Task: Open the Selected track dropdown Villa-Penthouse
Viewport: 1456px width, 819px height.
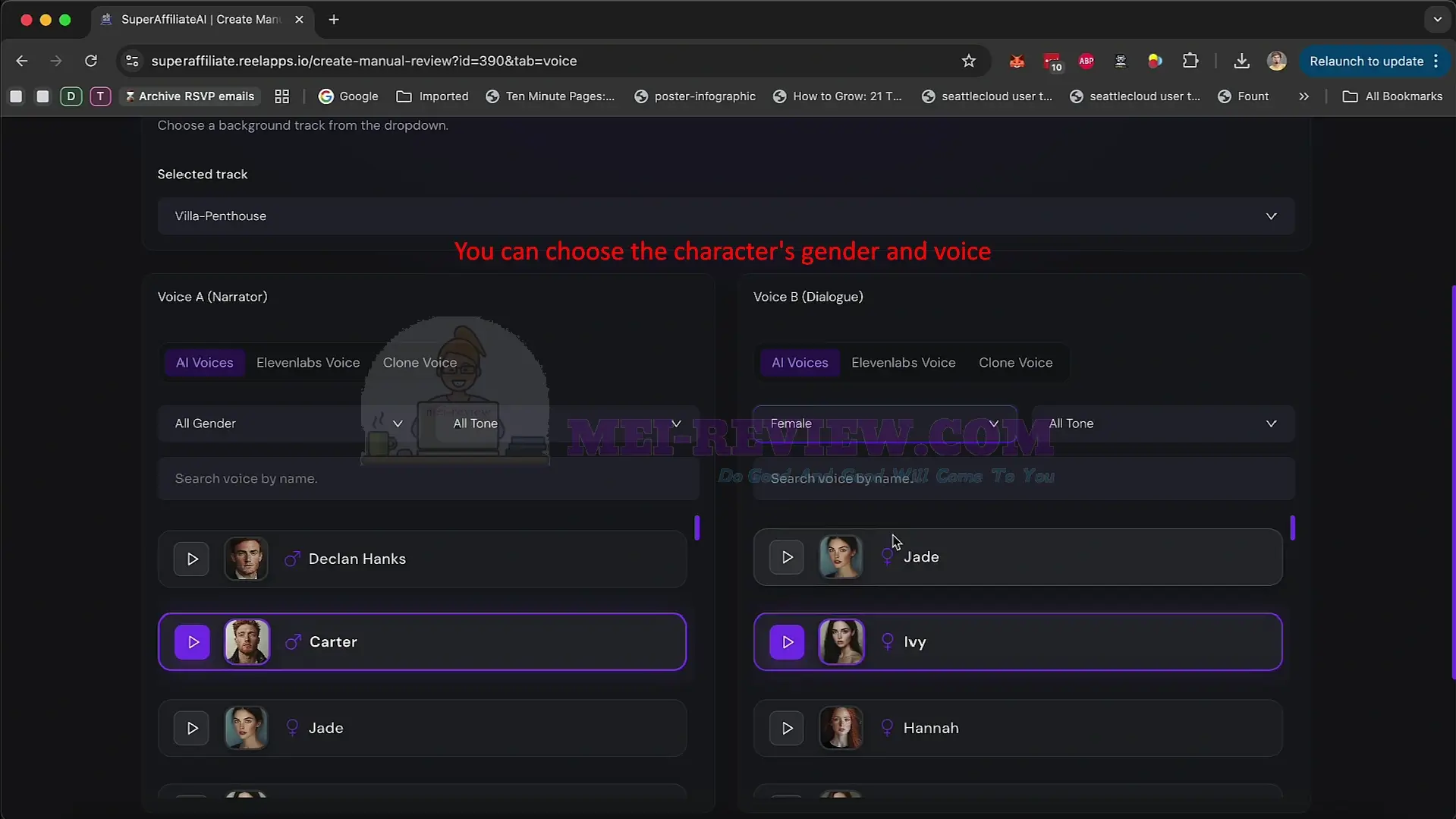Action: [725, 216]
